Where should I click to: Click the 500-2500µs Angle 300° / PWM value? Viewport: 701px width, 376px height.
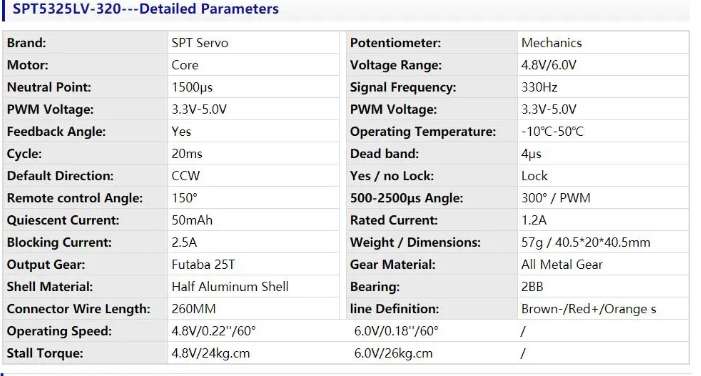pyautogui.click(x=556, y=198)
